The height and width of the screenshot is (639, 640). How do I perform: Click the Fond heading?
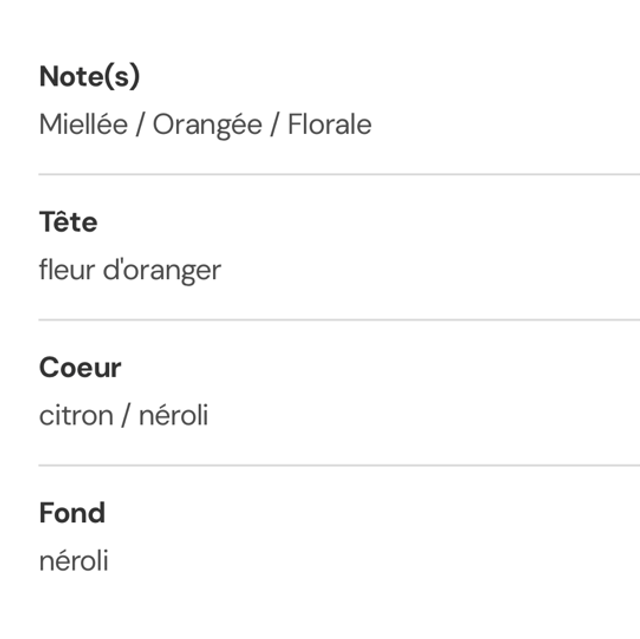pos(72,513)
